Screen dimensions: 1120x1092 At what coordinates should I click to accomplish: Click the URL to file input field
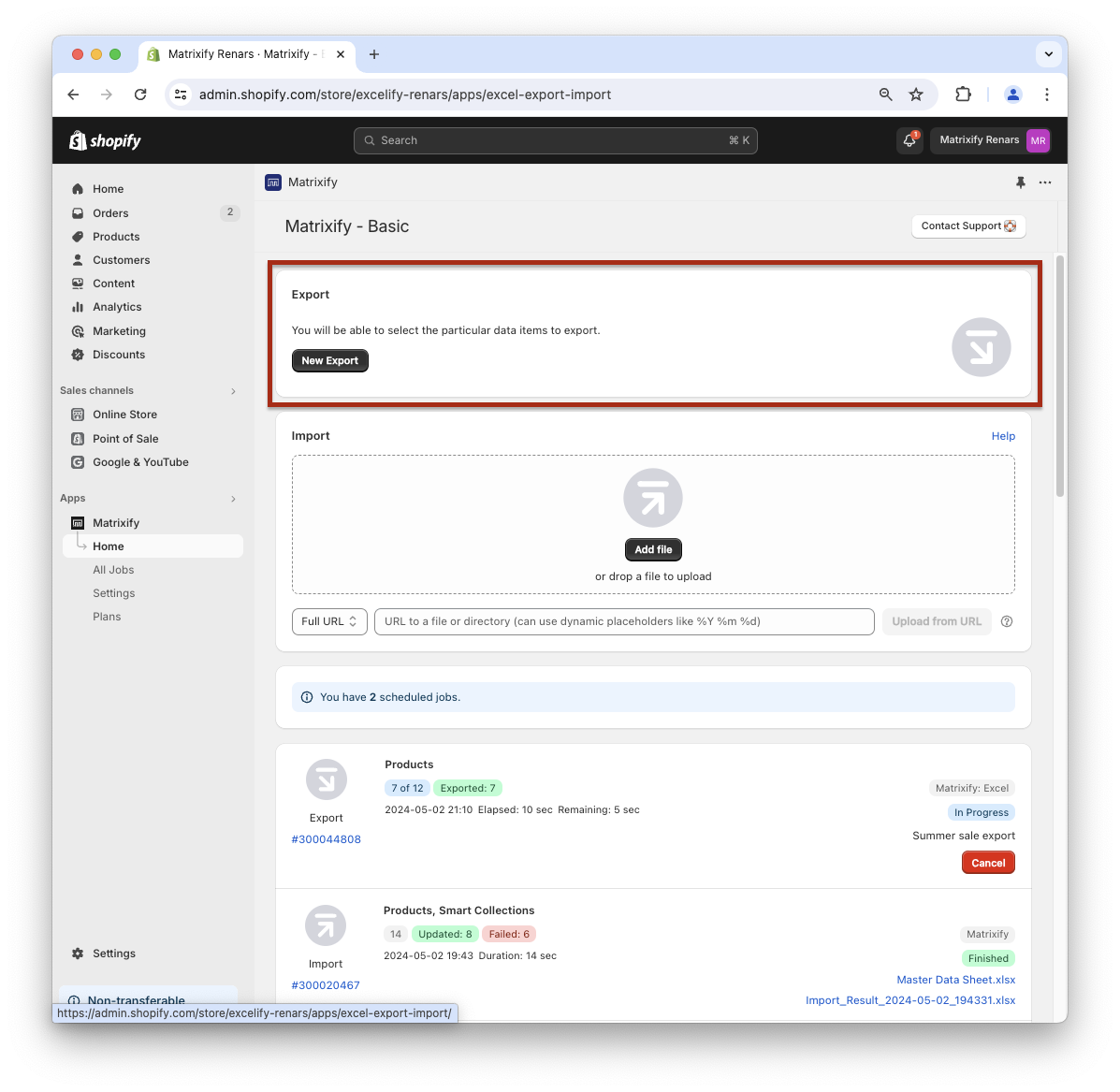(x=624, y=621)
